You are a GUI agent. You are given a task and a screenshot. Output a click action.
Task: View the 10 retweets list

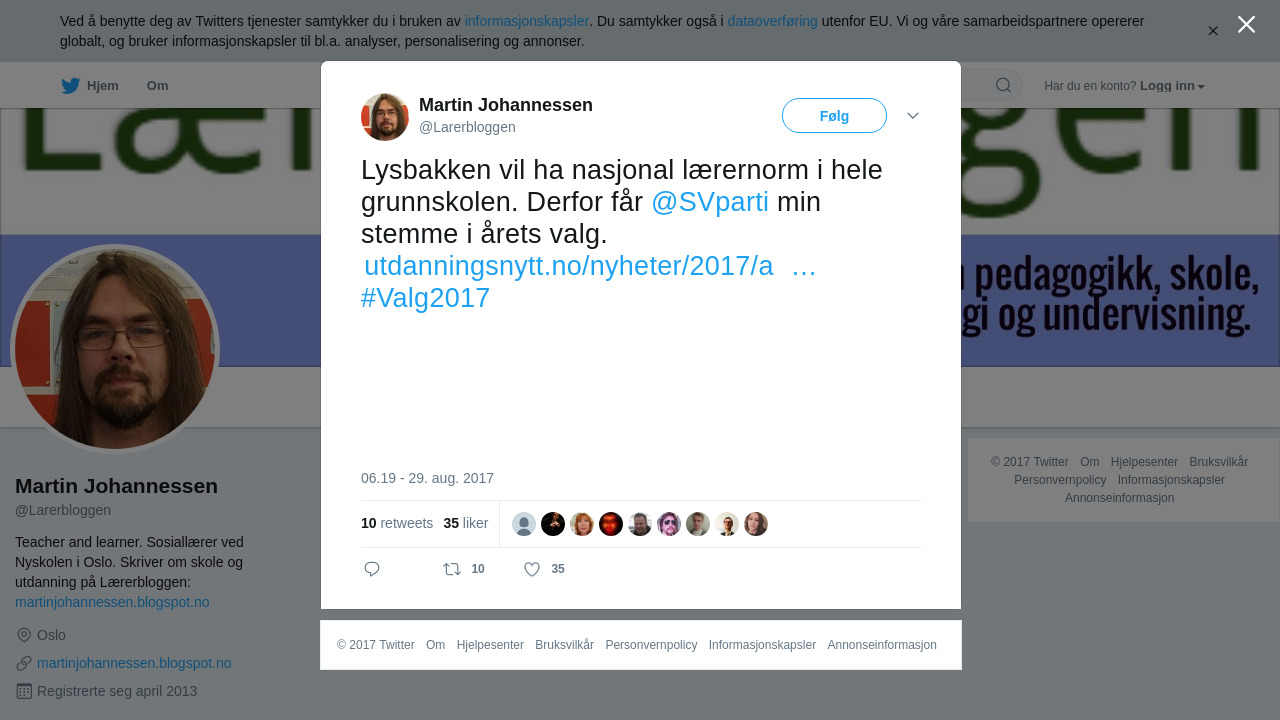point(397,523)
